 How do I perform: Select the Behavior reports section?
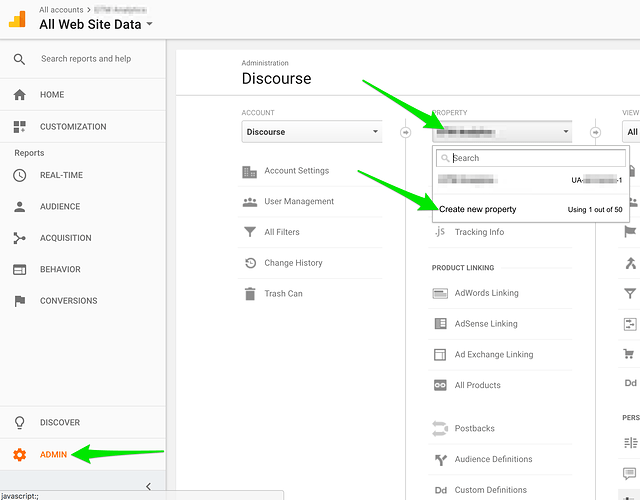83,269
